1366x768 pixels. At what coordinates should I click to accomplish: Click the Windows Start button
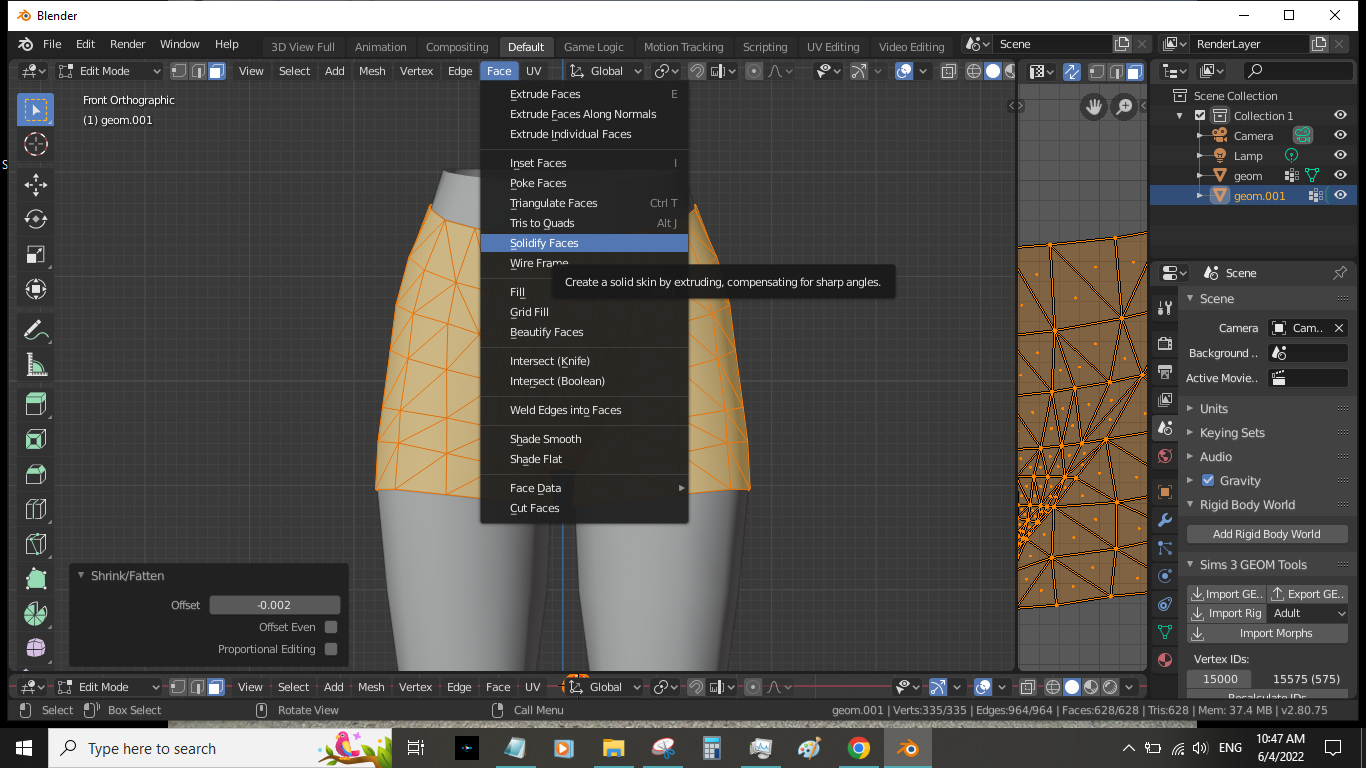tap(24, 748)
